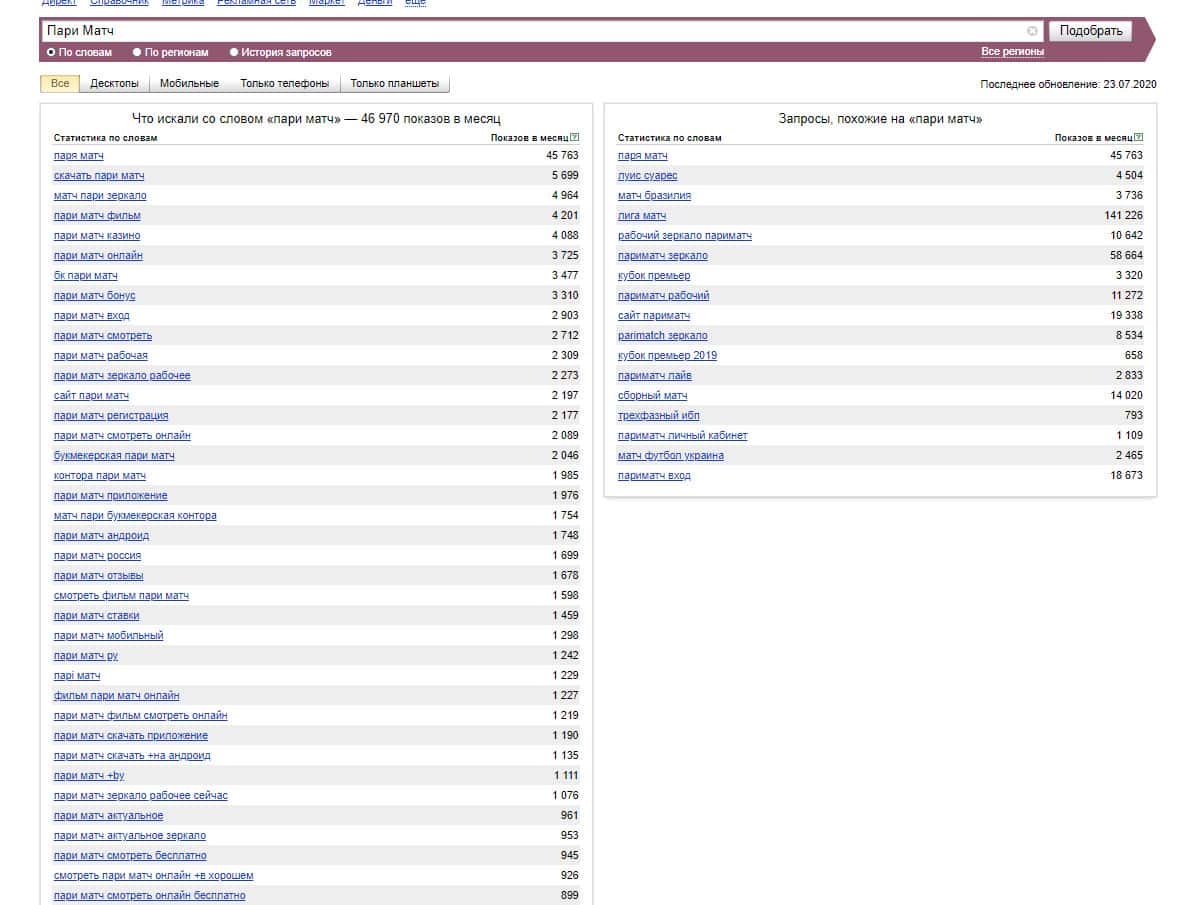
Task: Switch to the "Мобильные" tab
Action: 189,84
